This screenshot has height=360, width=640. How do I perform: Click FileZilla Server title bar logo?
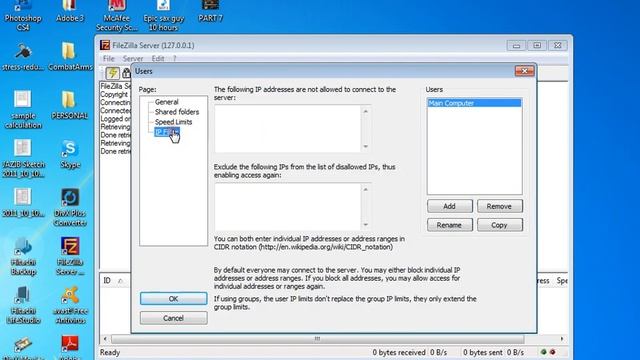[105, 45]
